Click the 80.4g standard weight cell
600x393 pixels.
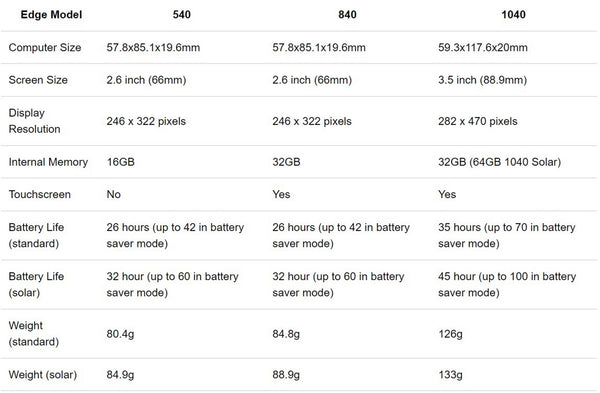point(120,334)
